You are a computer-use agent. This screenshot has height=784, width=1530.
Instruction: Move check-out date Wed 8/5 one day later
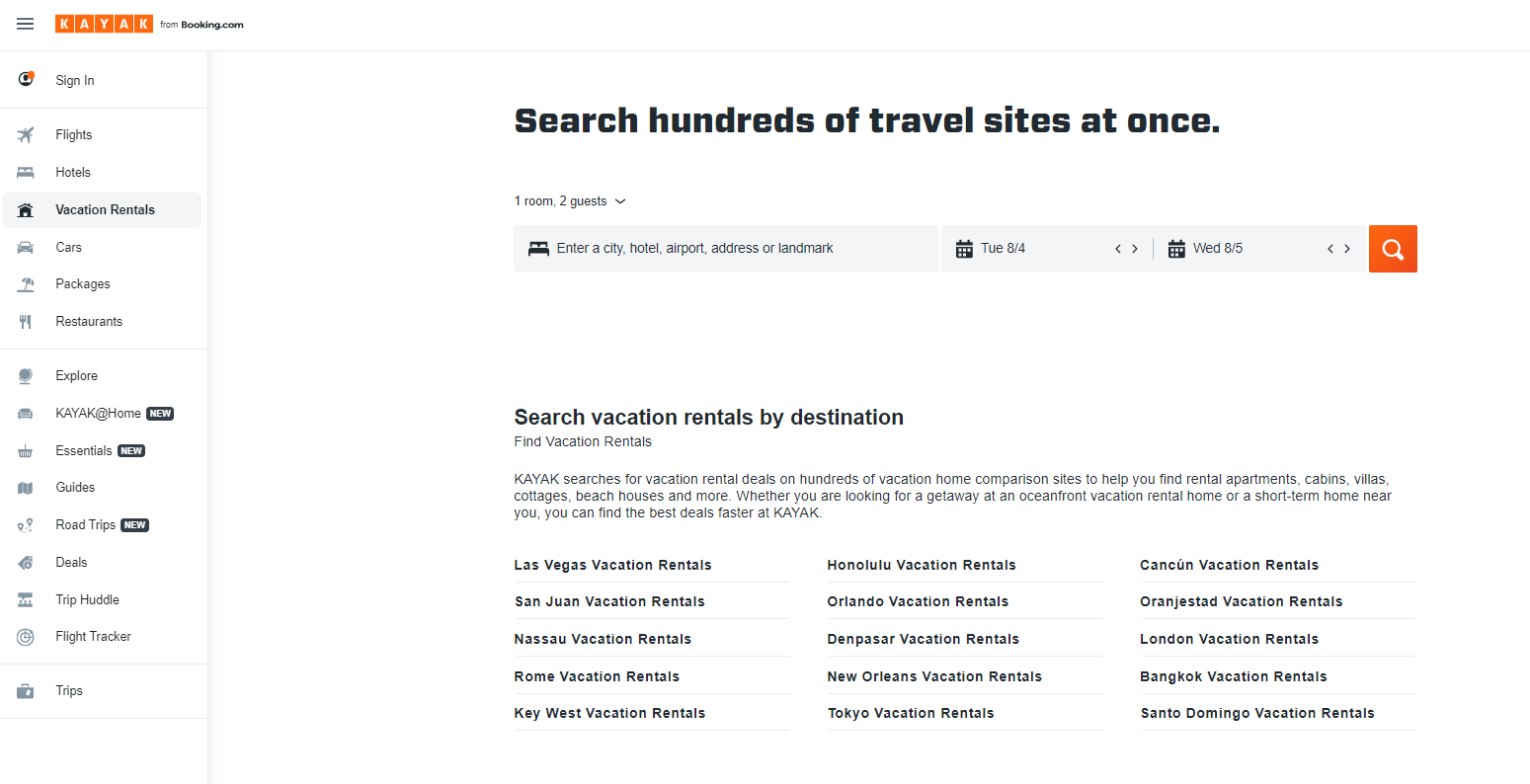coord(1347,249)
